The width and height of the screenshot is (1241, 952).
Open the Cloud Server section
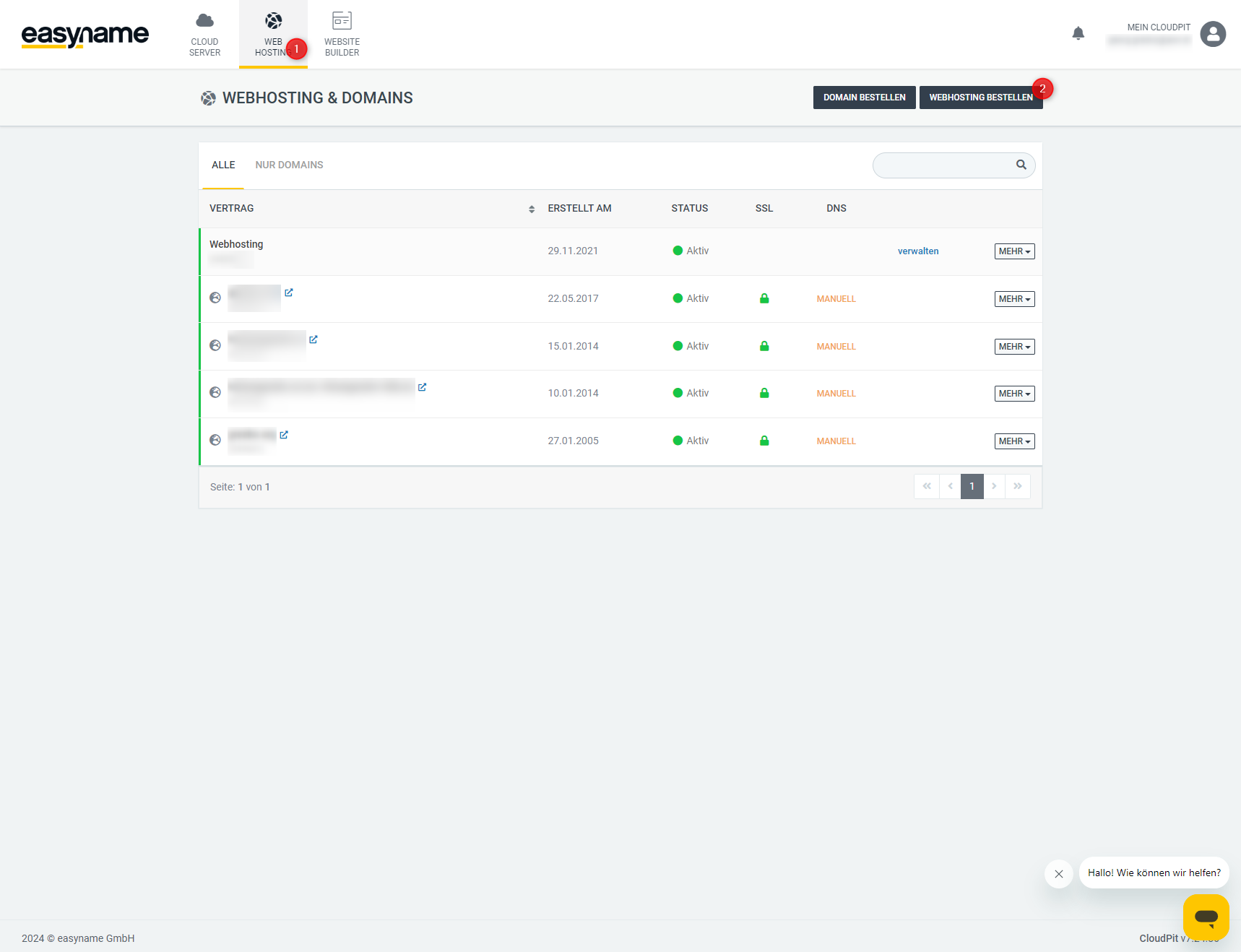pyautogui.click(x=204, y=34)
